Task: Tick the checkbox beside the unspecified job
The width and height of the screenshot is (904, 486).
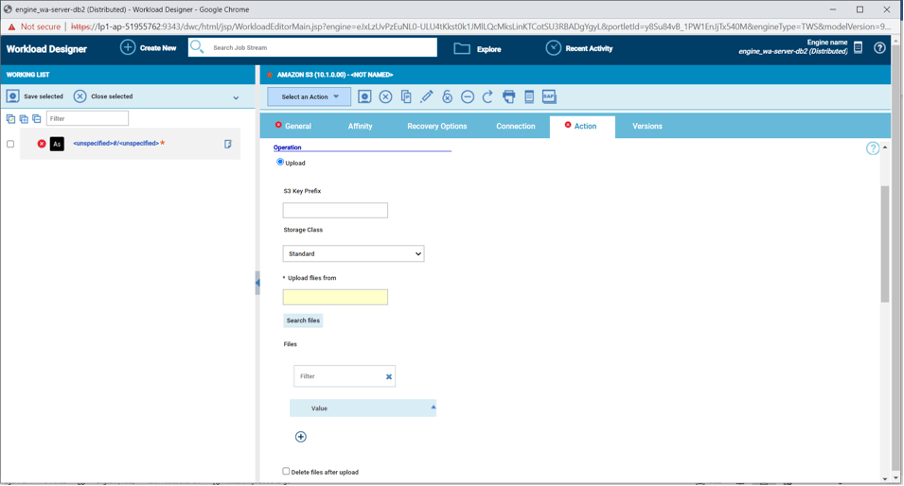Action: pyautogui.click(x=11, y=144)
